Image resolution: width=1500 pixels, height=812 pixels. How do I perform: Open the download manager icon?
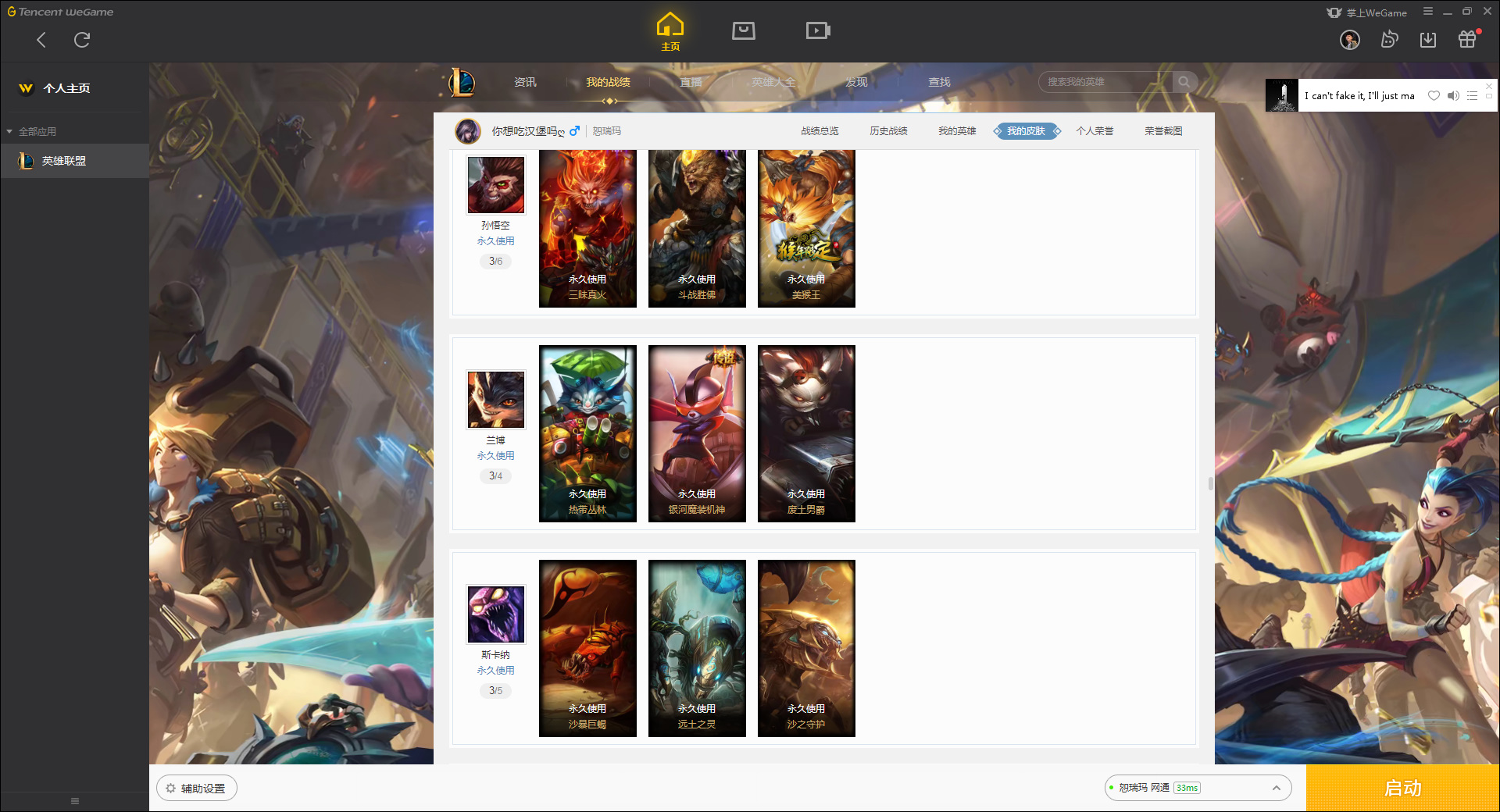(1428, 40)
